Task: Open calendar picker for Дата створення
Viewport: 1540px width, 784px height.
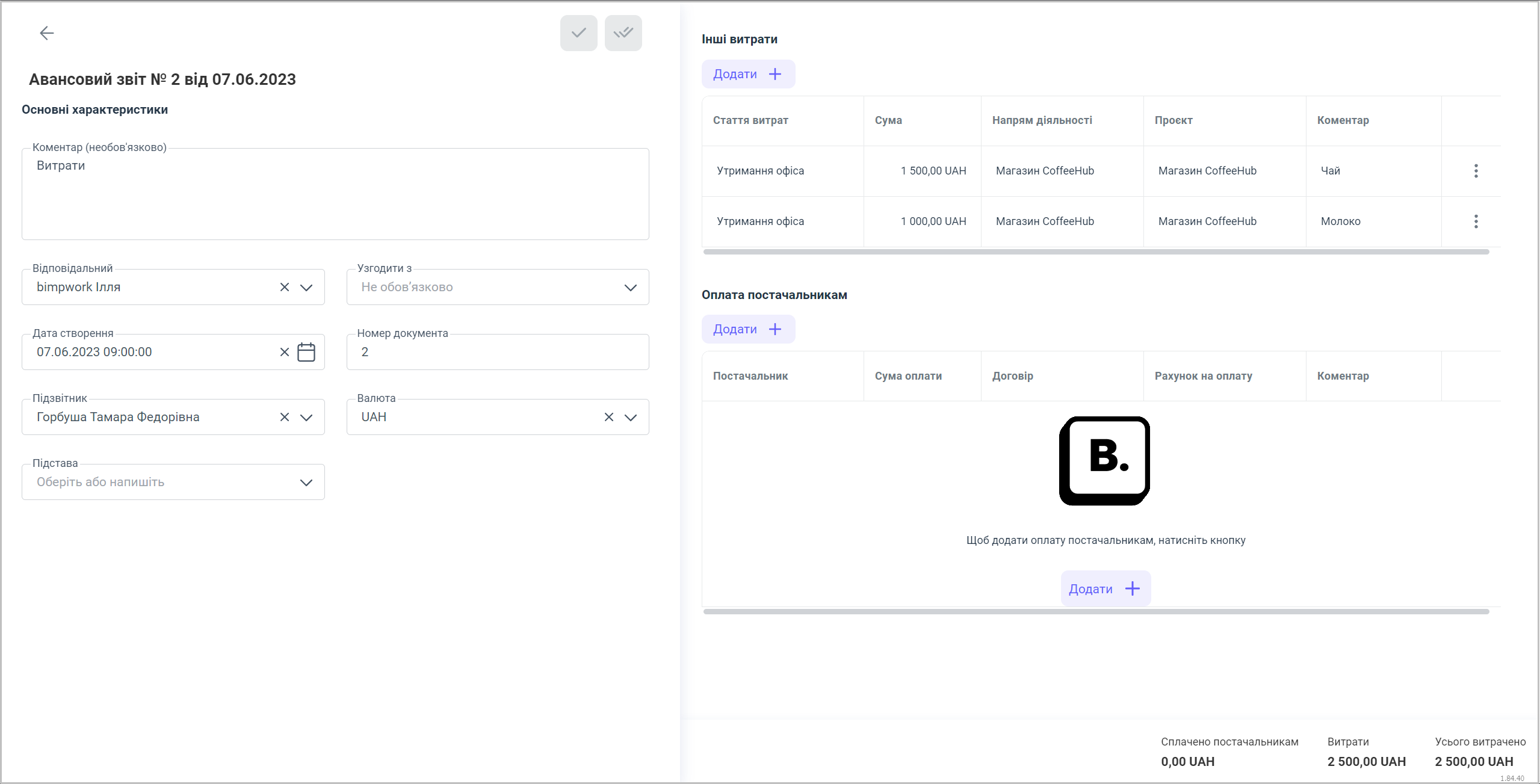Action: (306, 352)
